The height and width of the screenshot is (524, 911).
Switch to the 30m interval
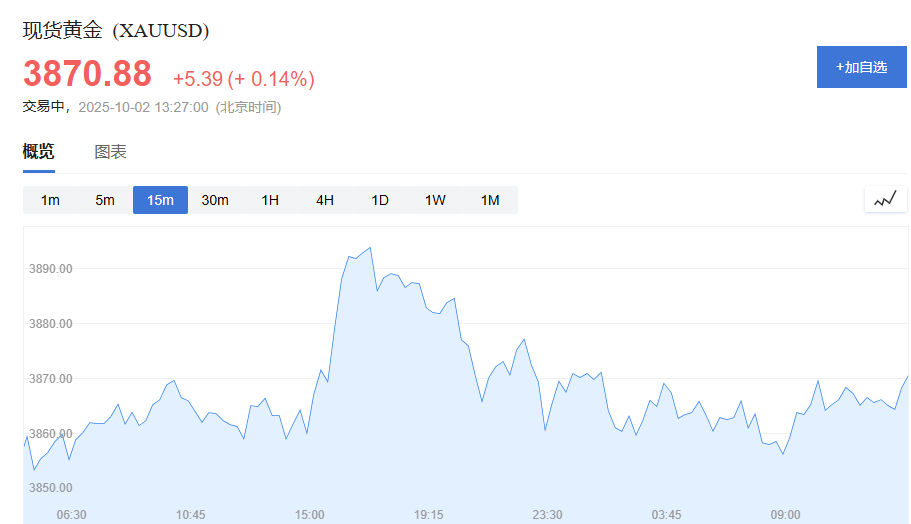coord(215,200)
